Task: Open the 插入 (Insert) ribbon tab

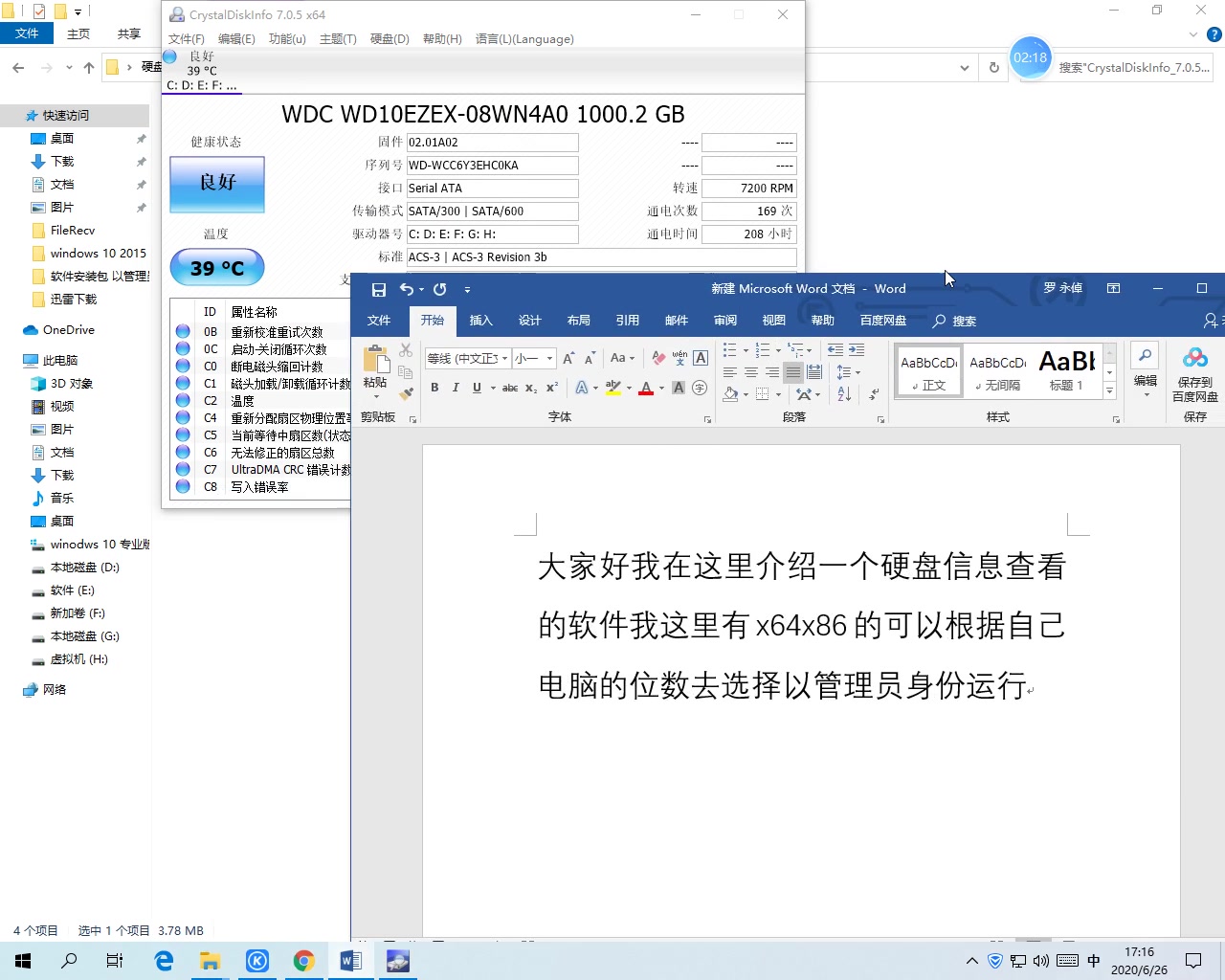Action: coord(480,321)
